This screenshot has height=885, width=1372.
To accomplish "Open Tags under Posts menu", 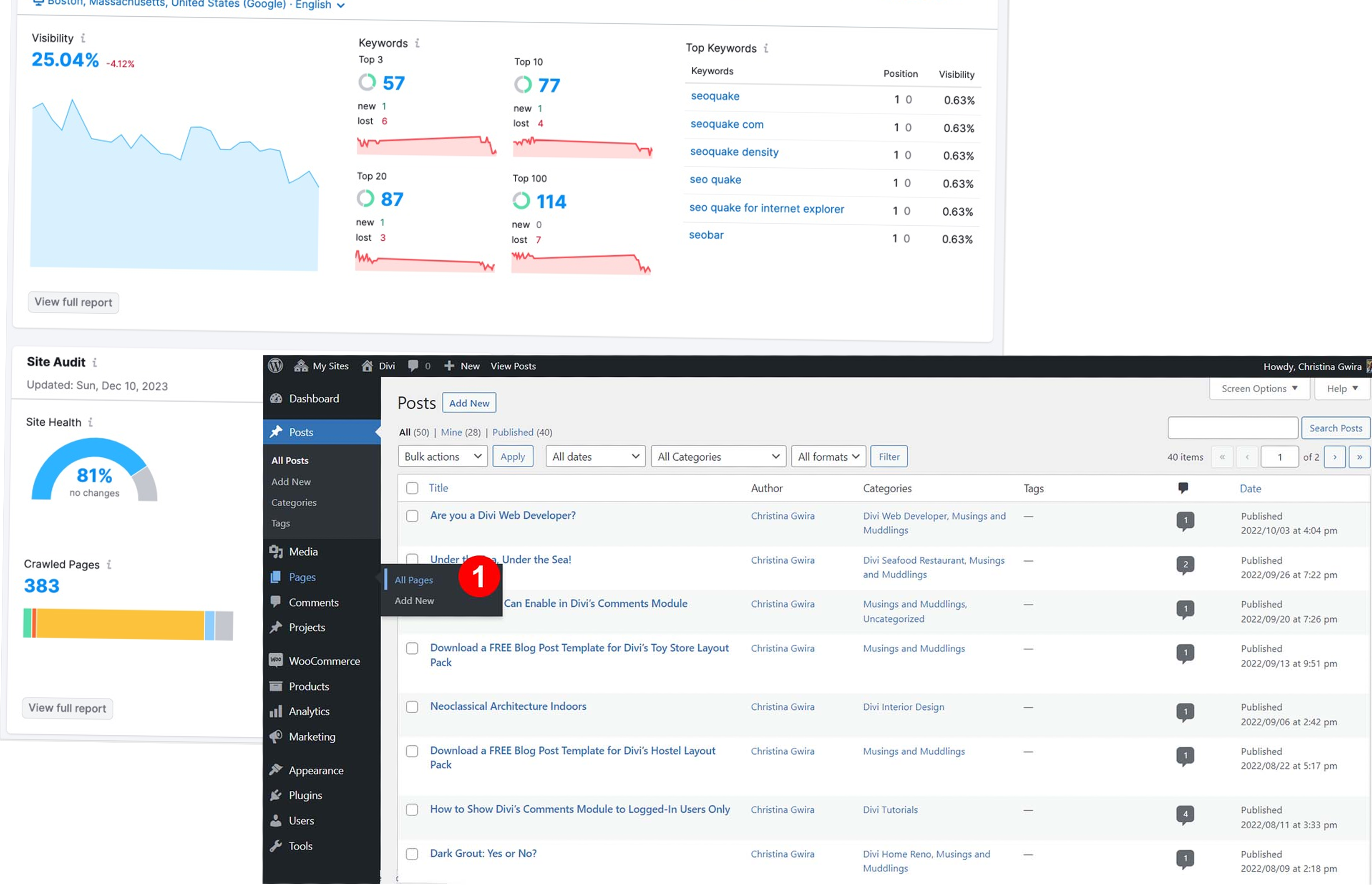I will (x=280, y=524).
